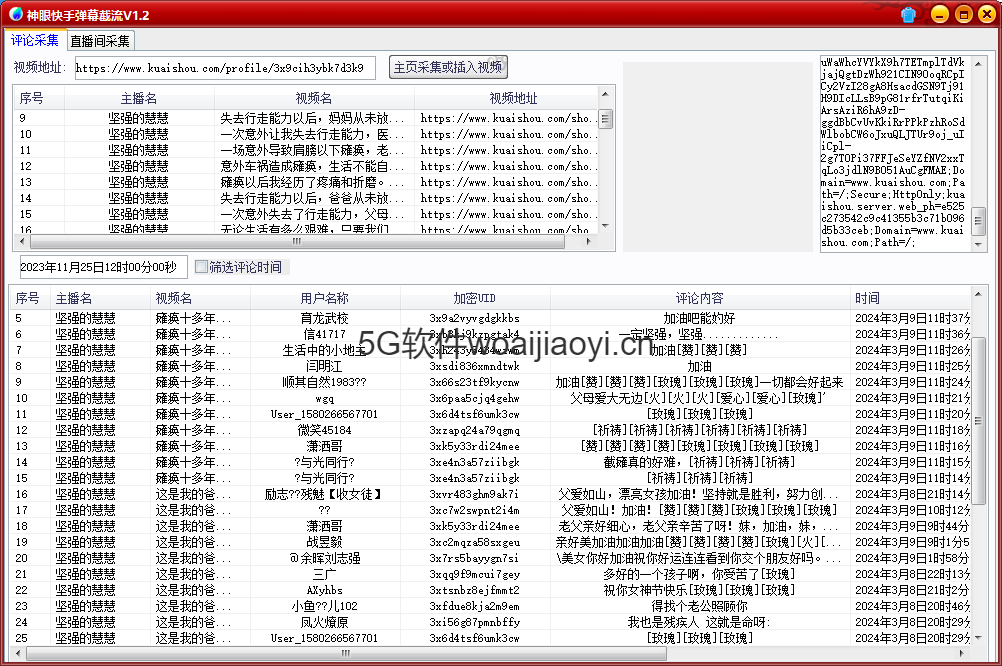Click the comments table 加密UID column header
The width and height of the screenshot is (1002, 666).
coord(475,298)
